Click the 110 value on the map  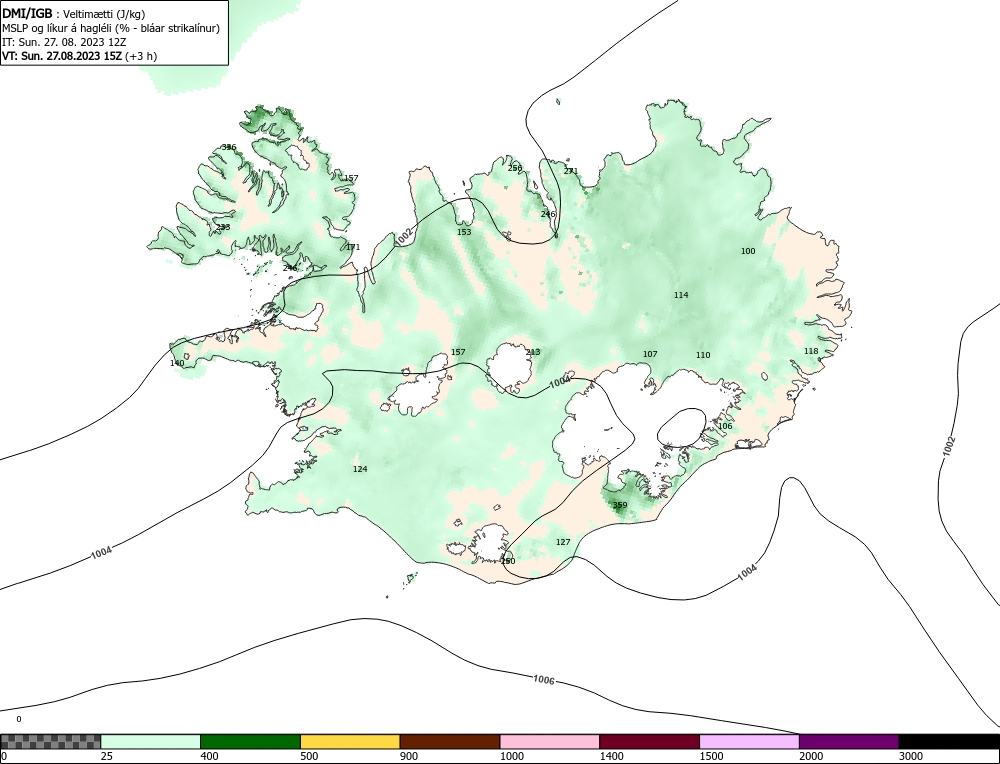click(x=703, y=355)
